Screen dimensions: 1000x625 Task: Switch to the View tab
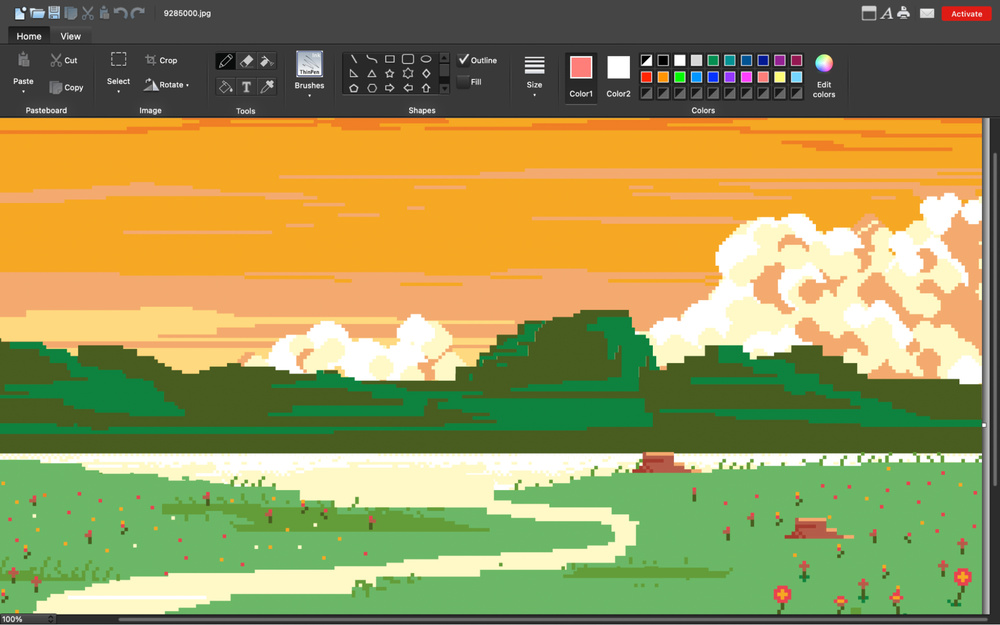point(70,35)
